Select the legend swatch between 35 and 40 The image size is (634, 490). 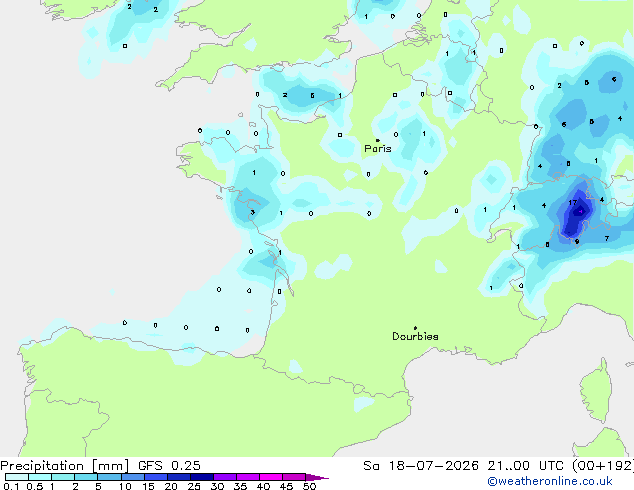point(248,477)
